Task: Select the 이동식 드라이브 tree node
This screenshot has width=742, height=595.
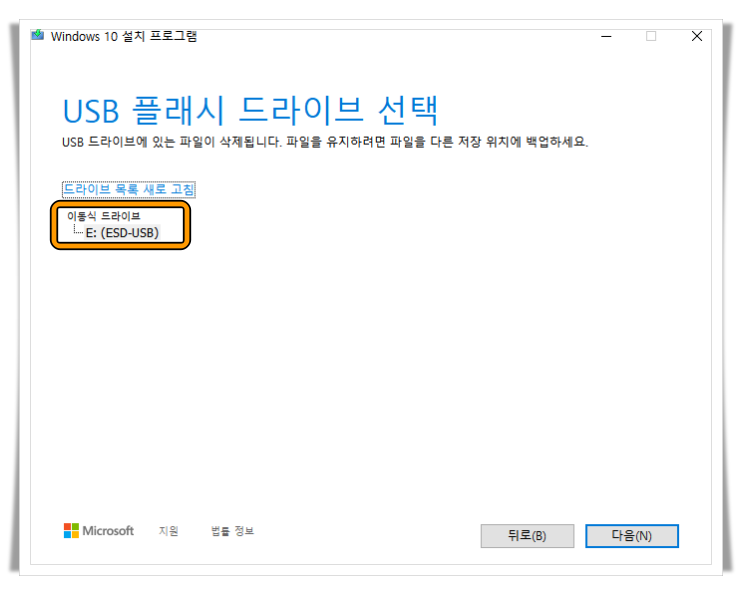Action: coord(104,216)
